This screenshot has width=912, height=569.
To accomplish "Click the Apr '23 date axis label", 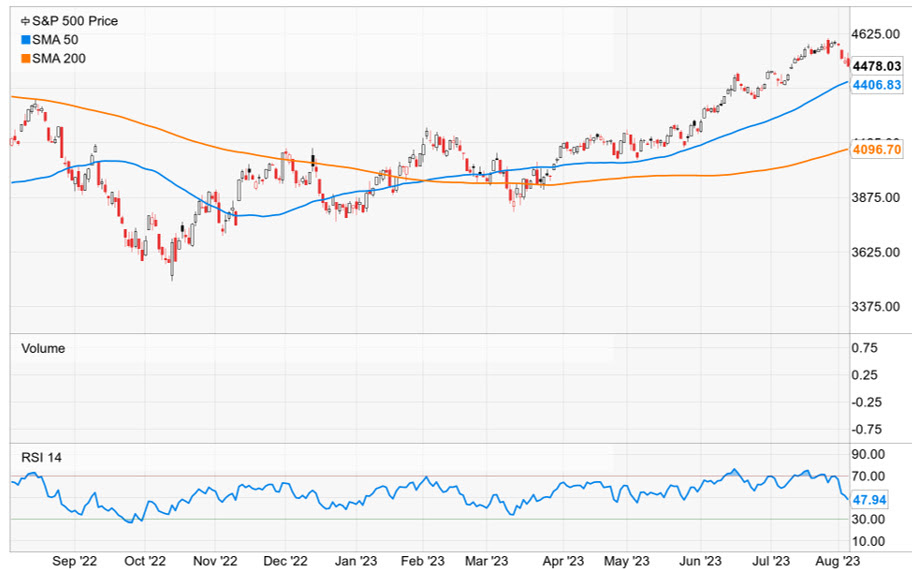I will 562,561.
